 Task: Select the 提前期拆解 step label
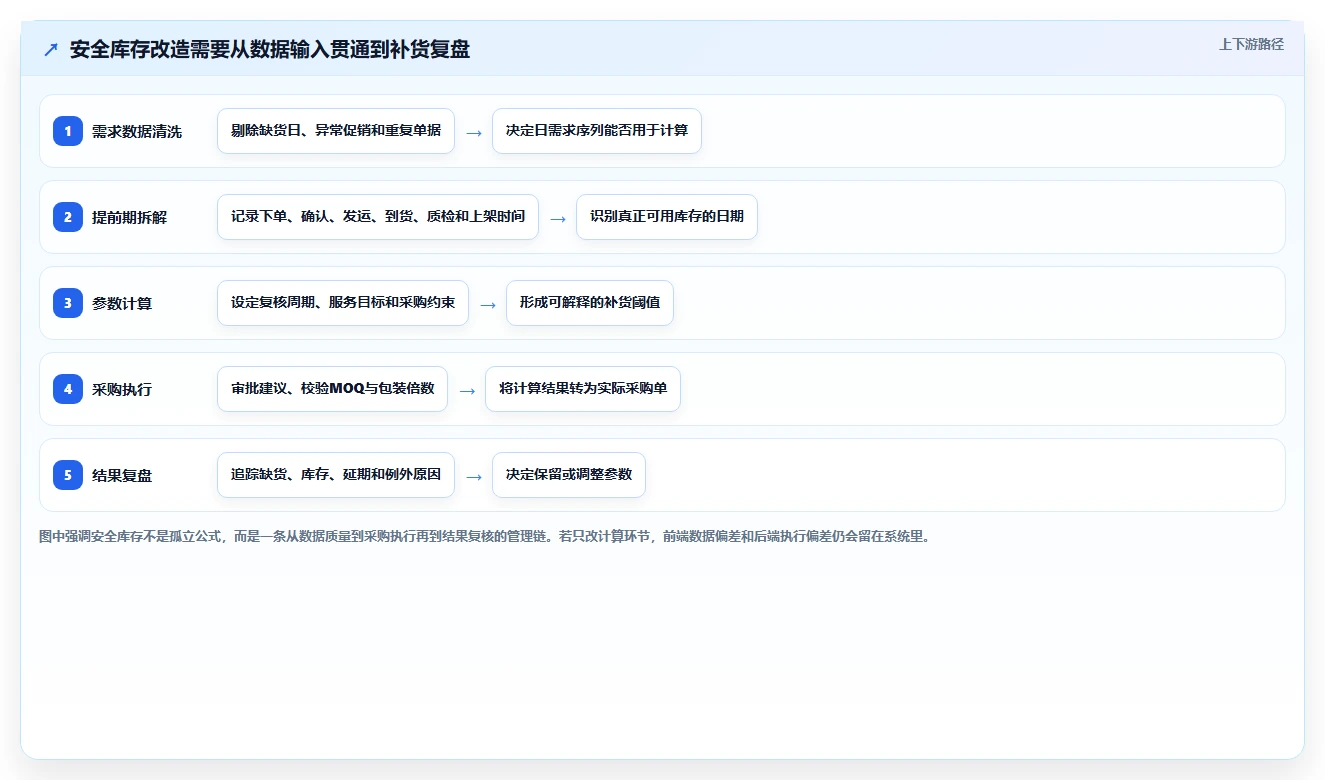(130, 217)
